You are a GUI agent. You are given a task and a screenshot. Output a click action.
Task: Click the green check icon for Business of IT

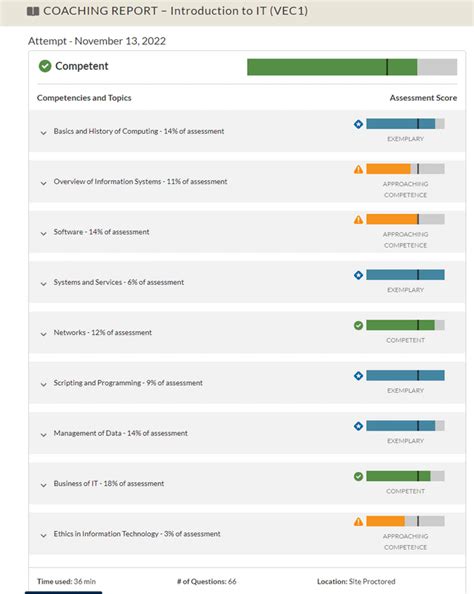[358, 477]
